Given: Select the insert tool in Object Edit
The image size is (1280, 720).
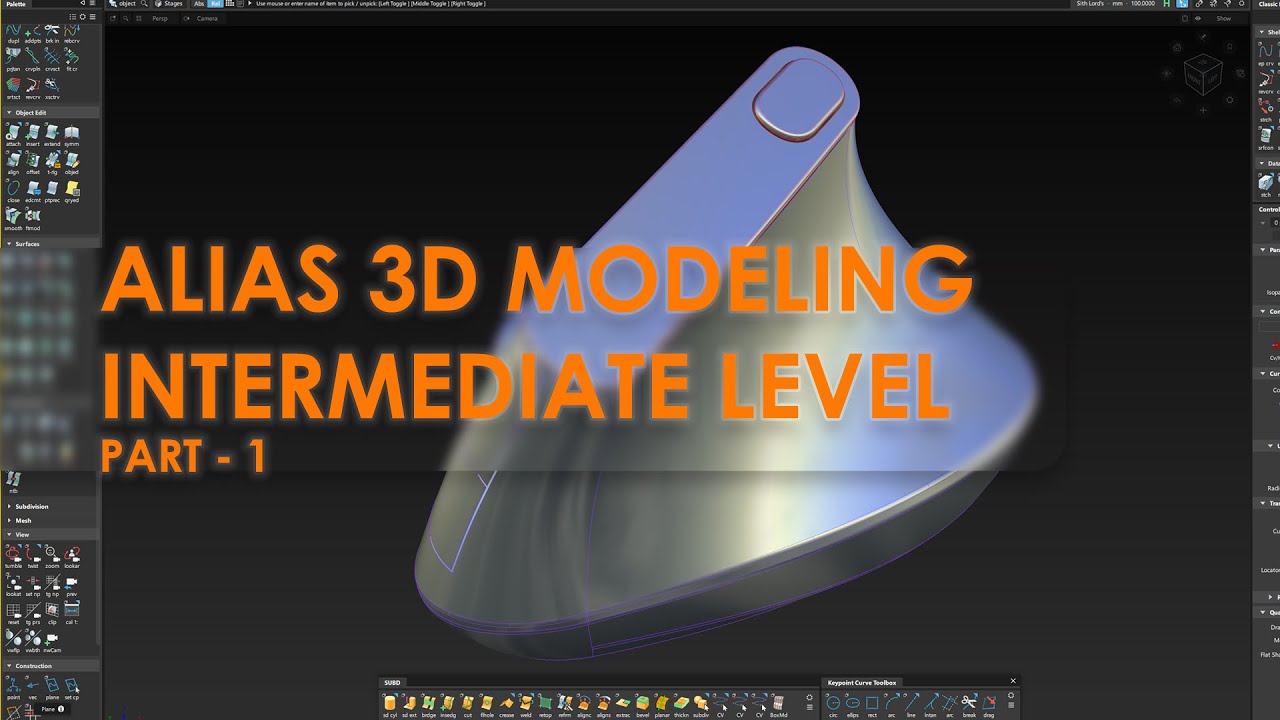Looking at the screenshot, I should 33,135.
